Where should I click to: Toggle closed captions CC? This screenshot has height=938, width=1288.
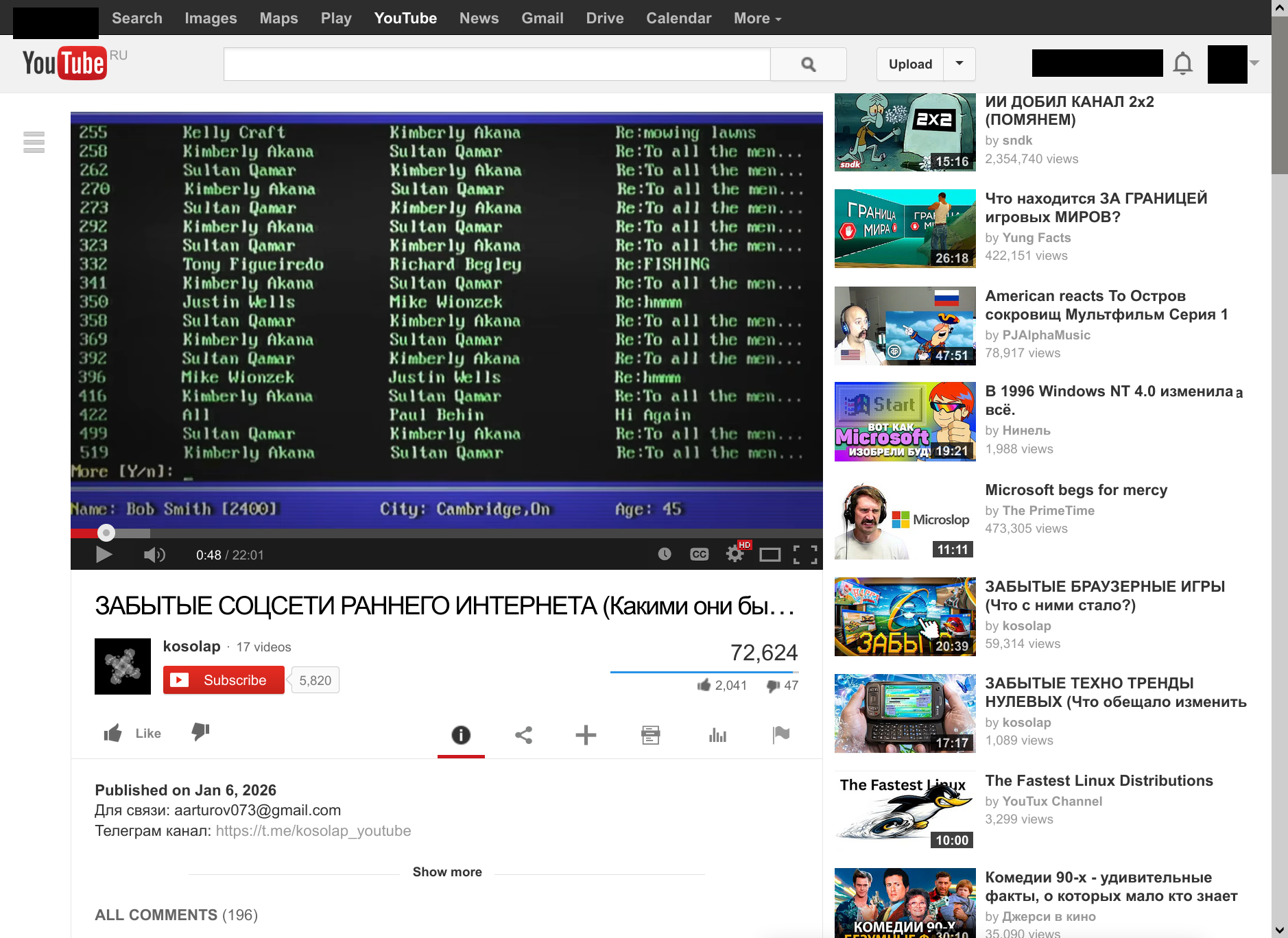point(699,554)
